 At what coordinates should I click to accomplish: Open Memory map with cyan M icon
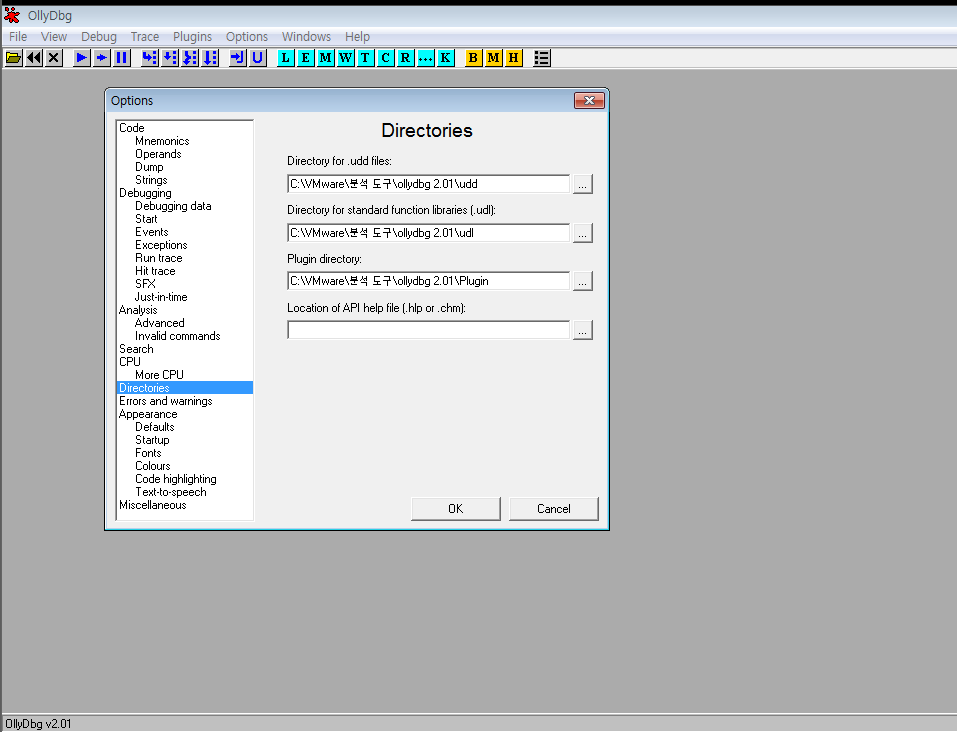coord(325,58)
